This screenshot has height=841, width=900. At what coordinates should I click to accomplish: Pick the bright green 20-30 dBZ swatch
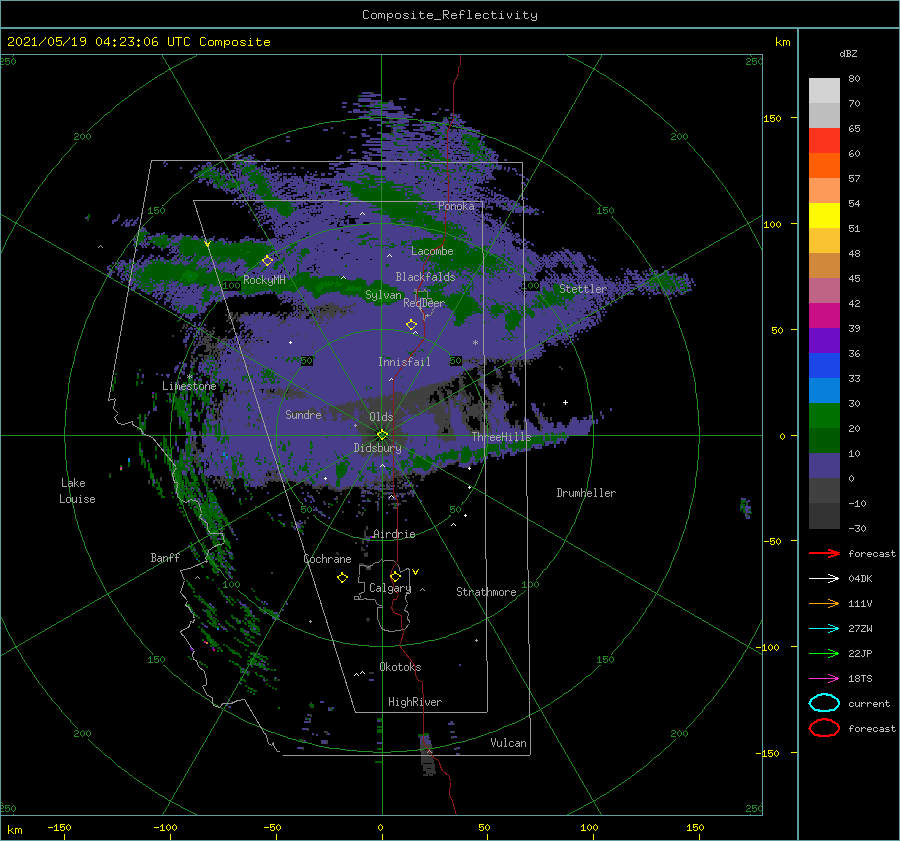[x=824, y=416]
